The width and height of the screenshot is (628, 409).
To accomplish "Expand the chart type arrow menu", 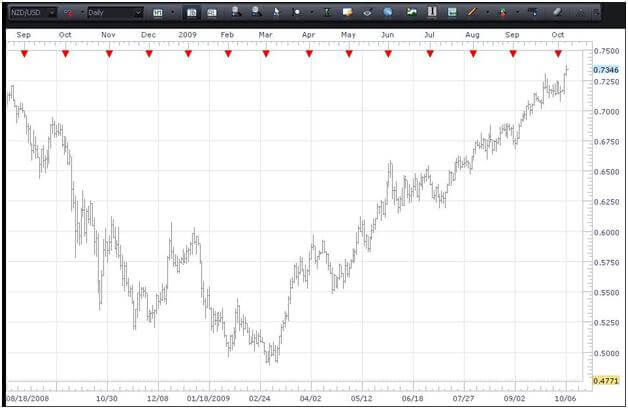I will (x=171, y=12).
